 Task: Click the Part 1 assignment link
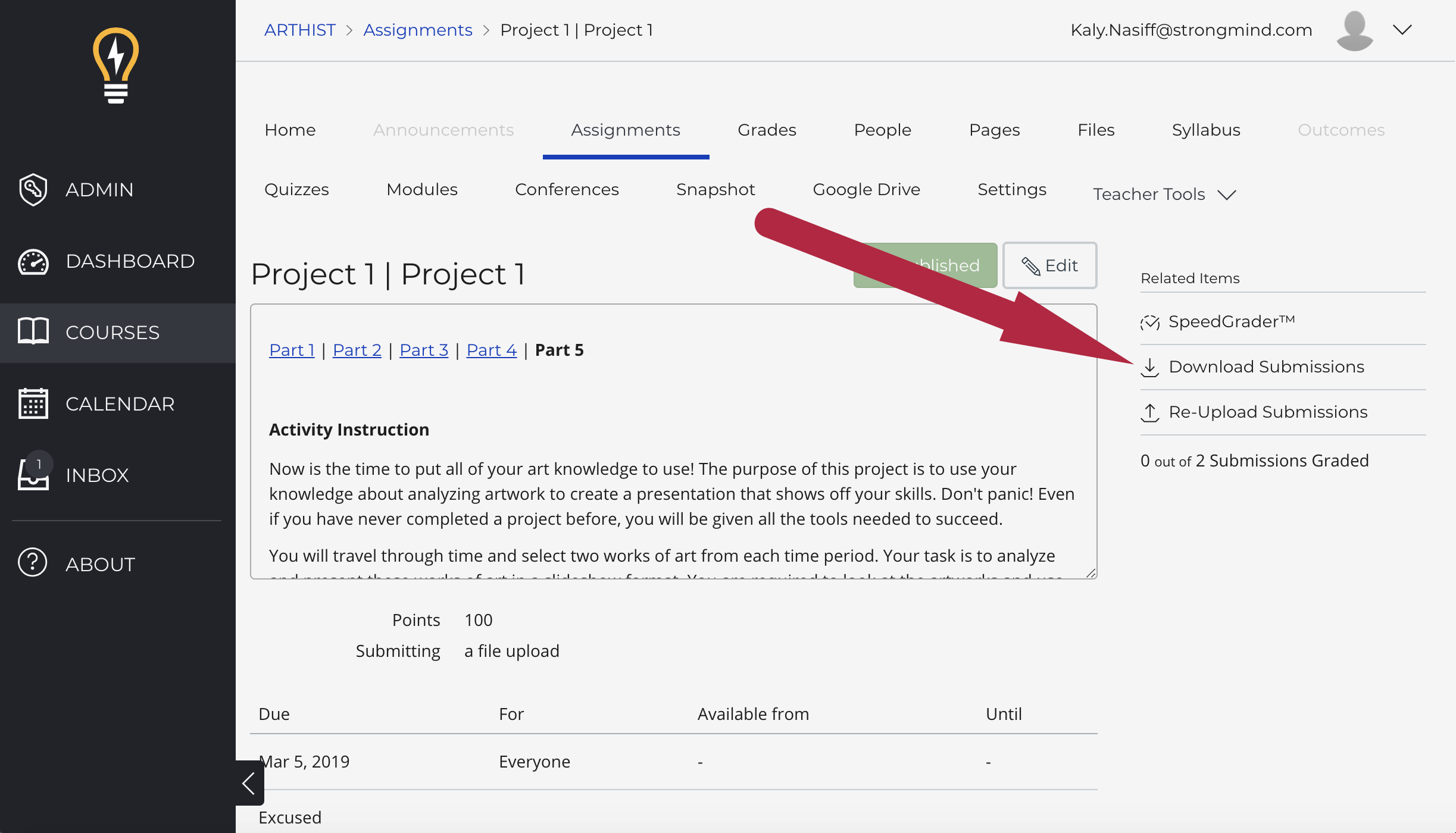pos(292,349)
